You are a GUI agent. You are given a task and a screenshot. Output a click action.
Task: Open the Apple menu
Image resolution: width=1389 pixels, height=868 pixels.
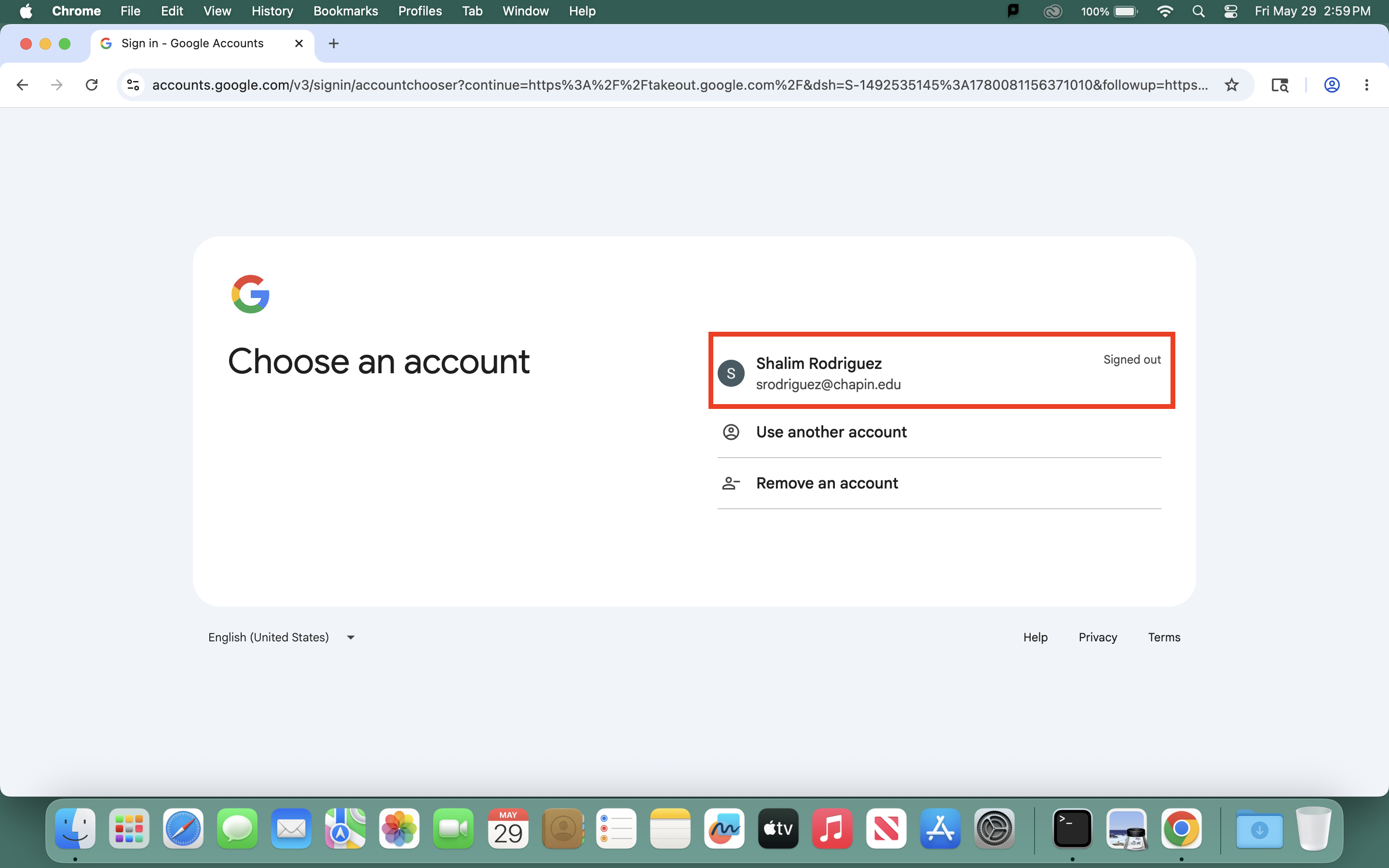[26, 11]
